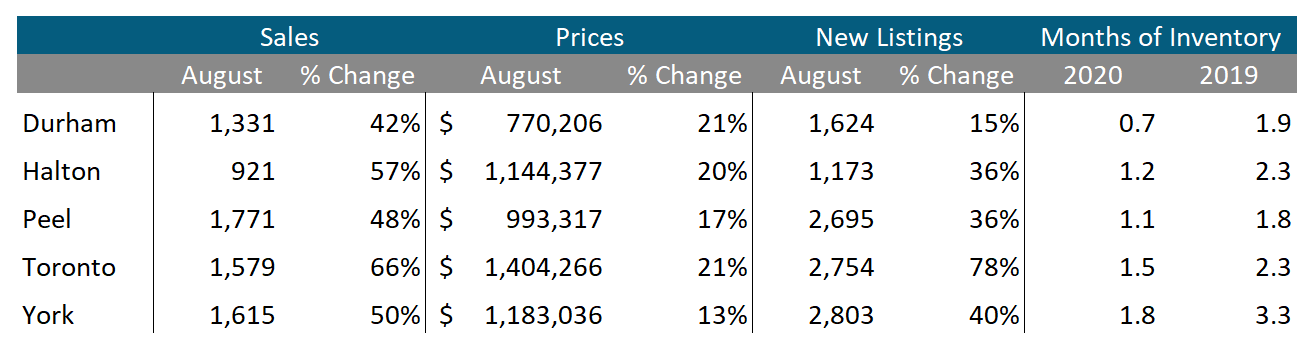Click the Halton row label
The width and height of the screenshot is (1310, 360).
tap(62, 171)
